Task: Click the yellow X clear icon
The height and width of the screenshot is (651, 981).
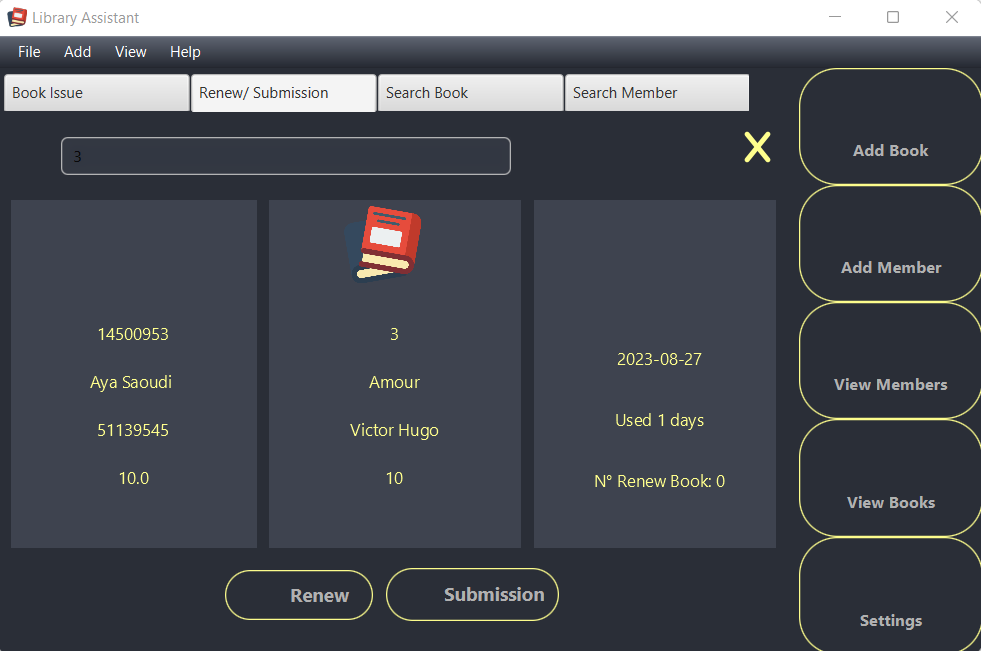Action: point(757,147)
